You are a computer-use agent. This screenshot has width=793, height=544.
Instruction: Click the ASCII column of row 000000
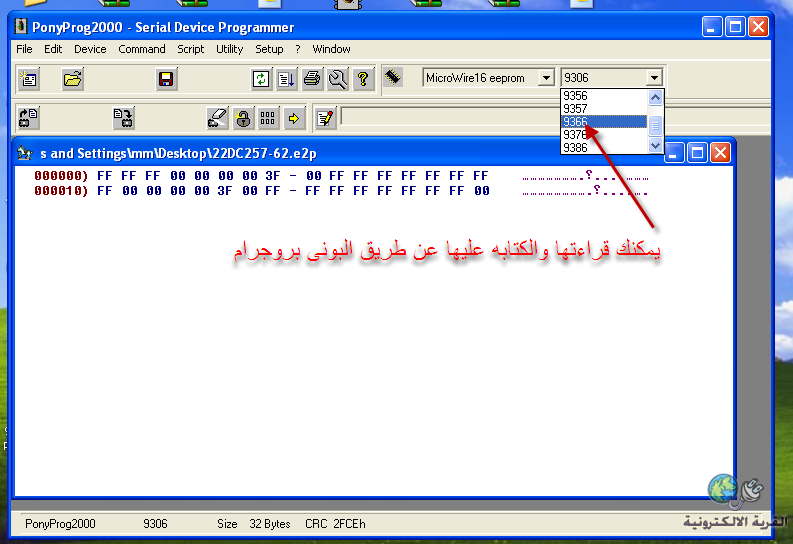click(585, 176)
